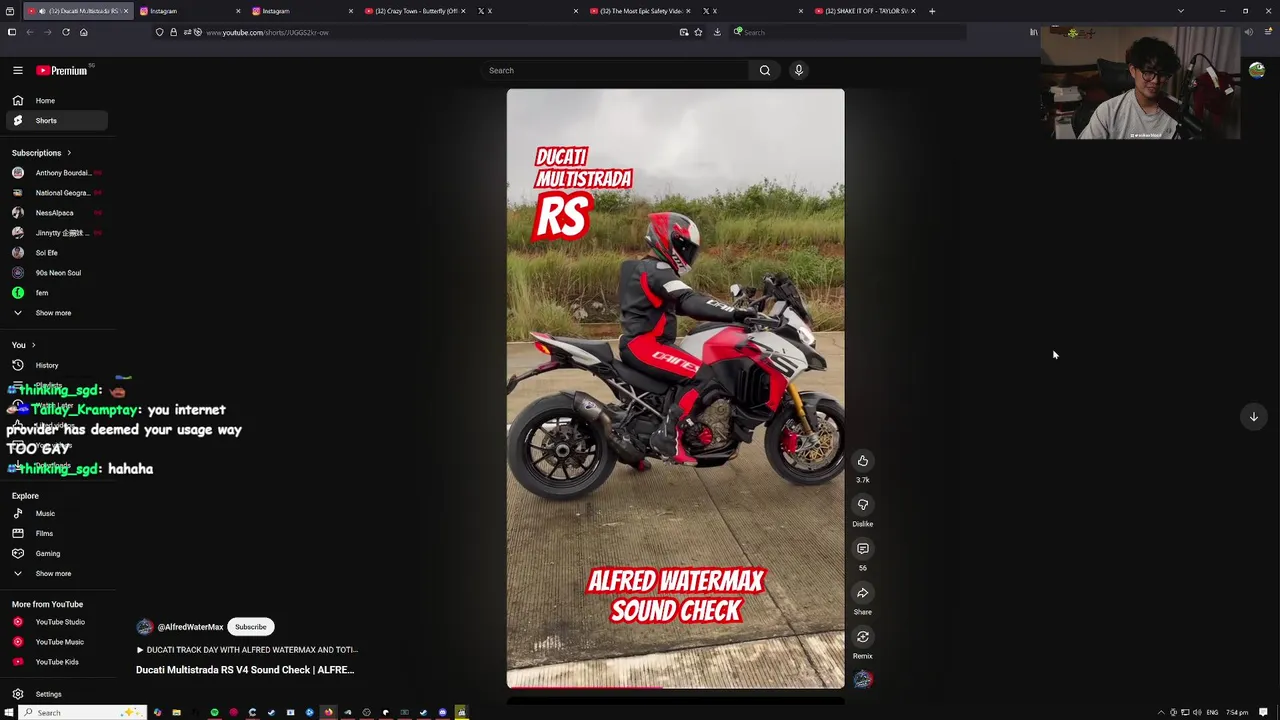Image resolution: width=1280 pixels, height=720 pixels.
Task: Open Gaming under Explore
Action: [x=57, y=553]
